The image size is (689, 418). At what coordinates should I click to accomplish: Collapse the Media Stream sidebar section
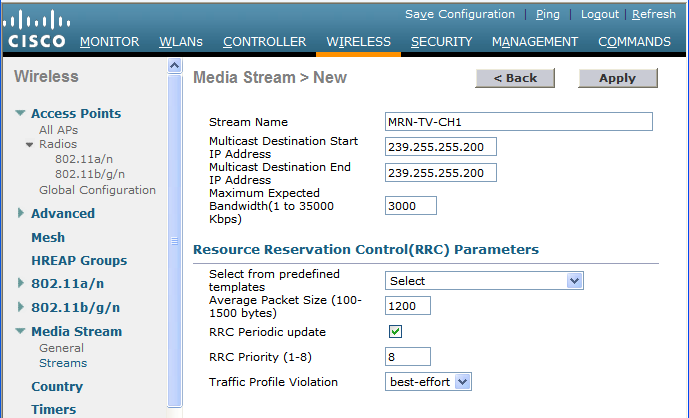[x=20, y=332]
